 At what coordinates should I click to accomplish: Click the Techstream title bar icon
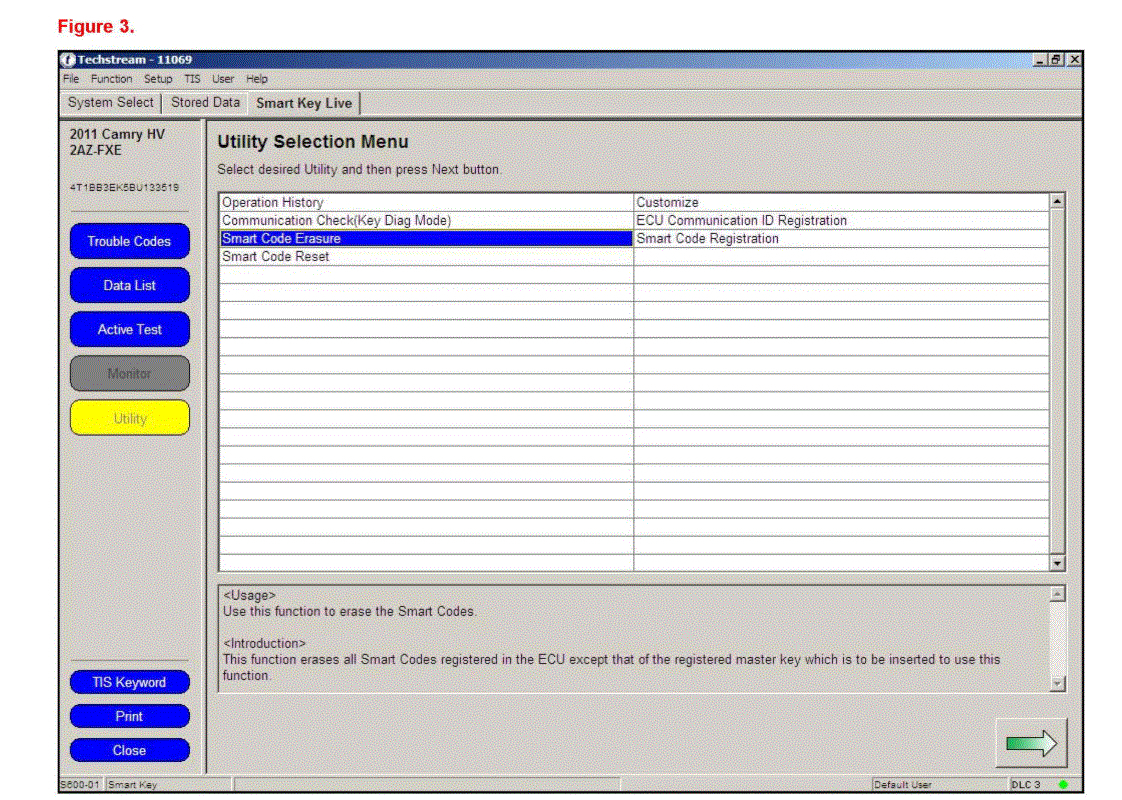coord(68,60)
